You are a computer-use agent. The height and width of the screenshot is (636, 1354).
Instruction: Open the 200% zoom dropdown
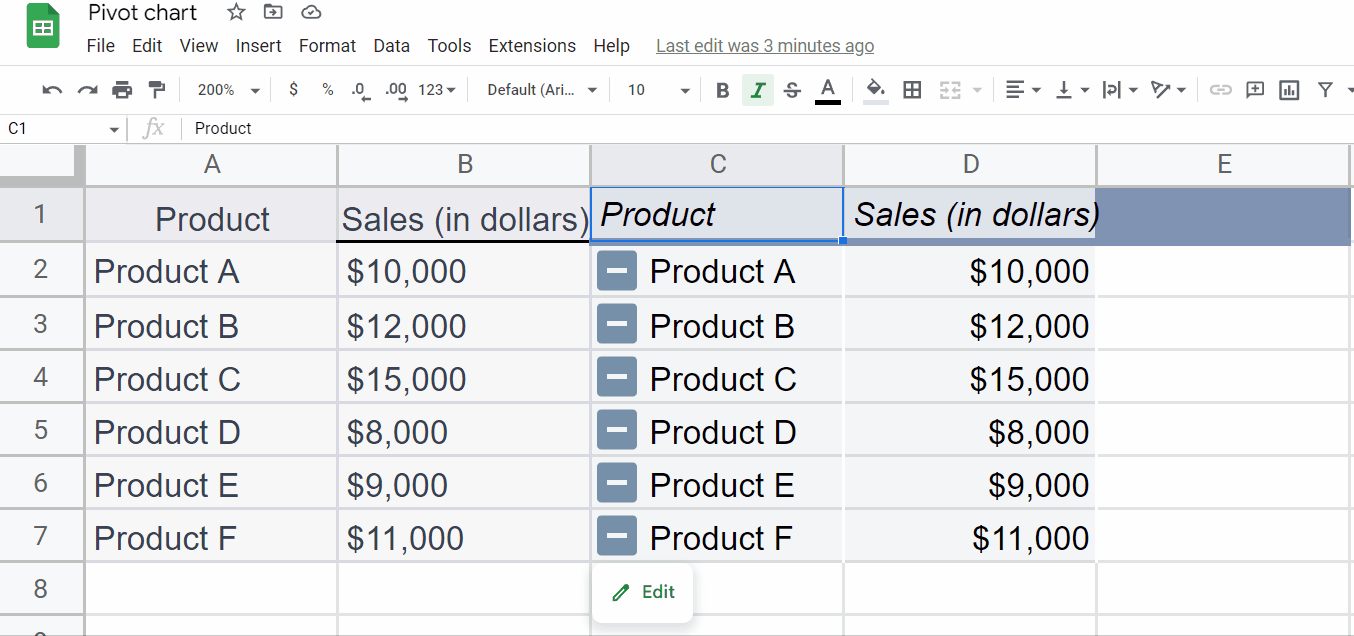point(228,90)
